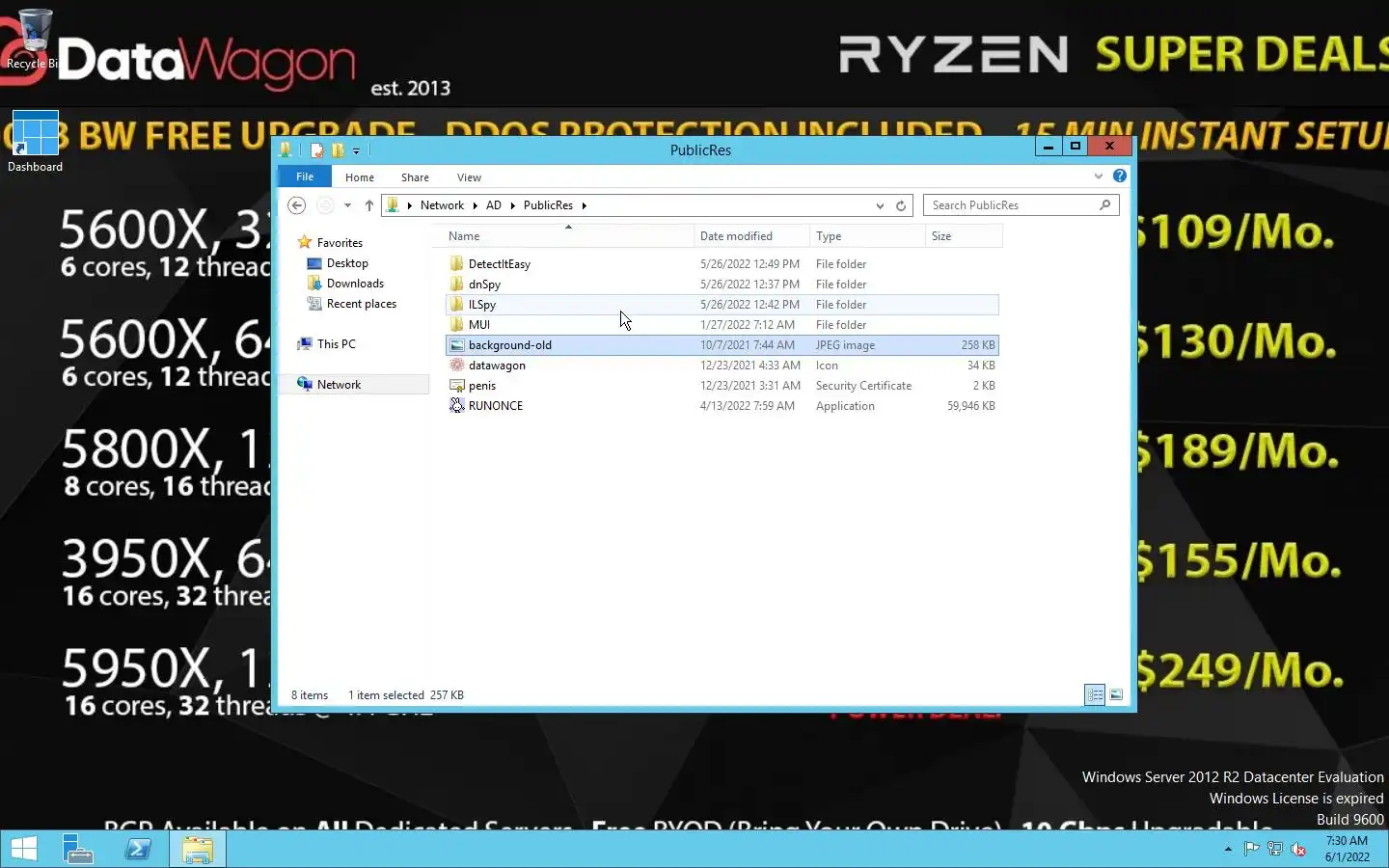Click the muted volume tray icon
The height and width of the screenshot is (868, 1389).
coord(1298,850)
